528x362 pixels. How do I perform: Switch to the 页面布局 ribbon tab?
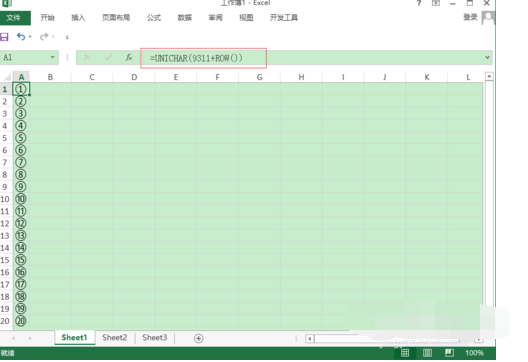pos(116,18)
